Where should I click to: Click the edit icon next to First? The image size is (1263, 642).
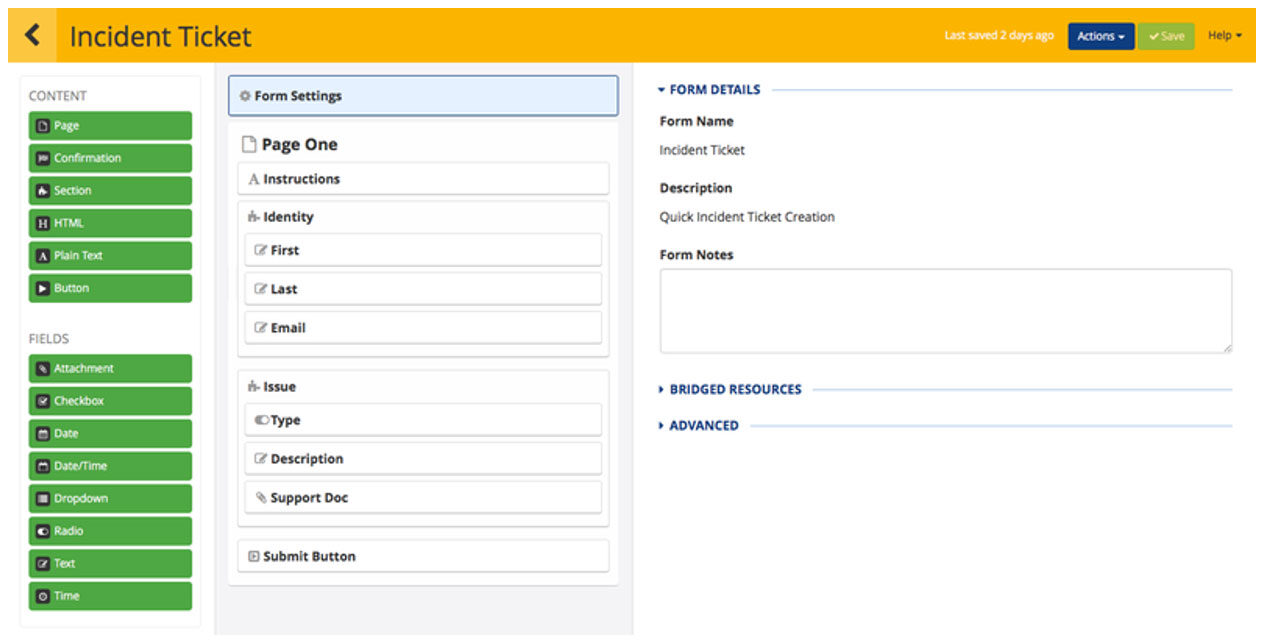261,250
